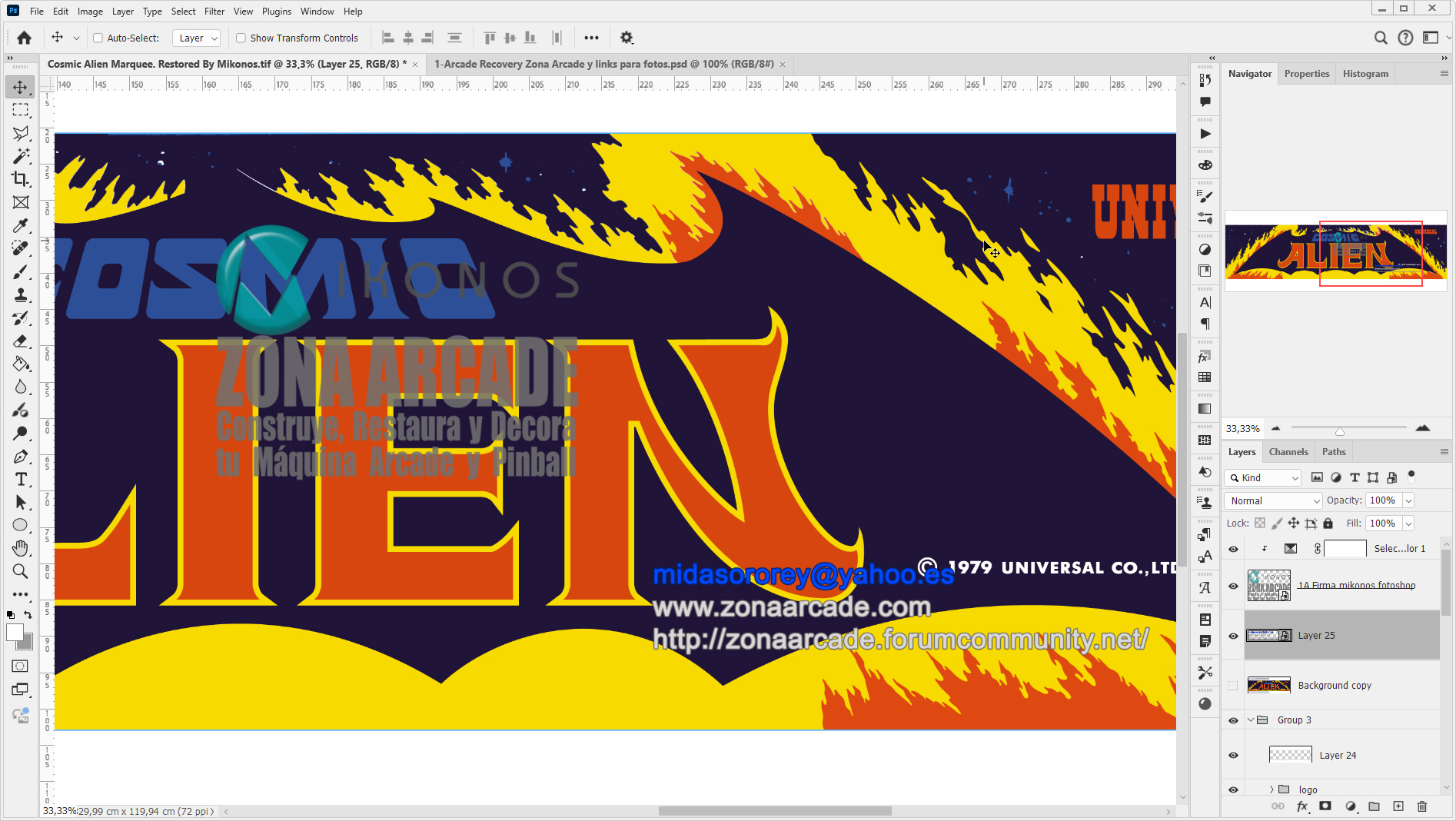Collapse Group 3 in the Layers panel
The image size is (1456, 821).
1249,720
